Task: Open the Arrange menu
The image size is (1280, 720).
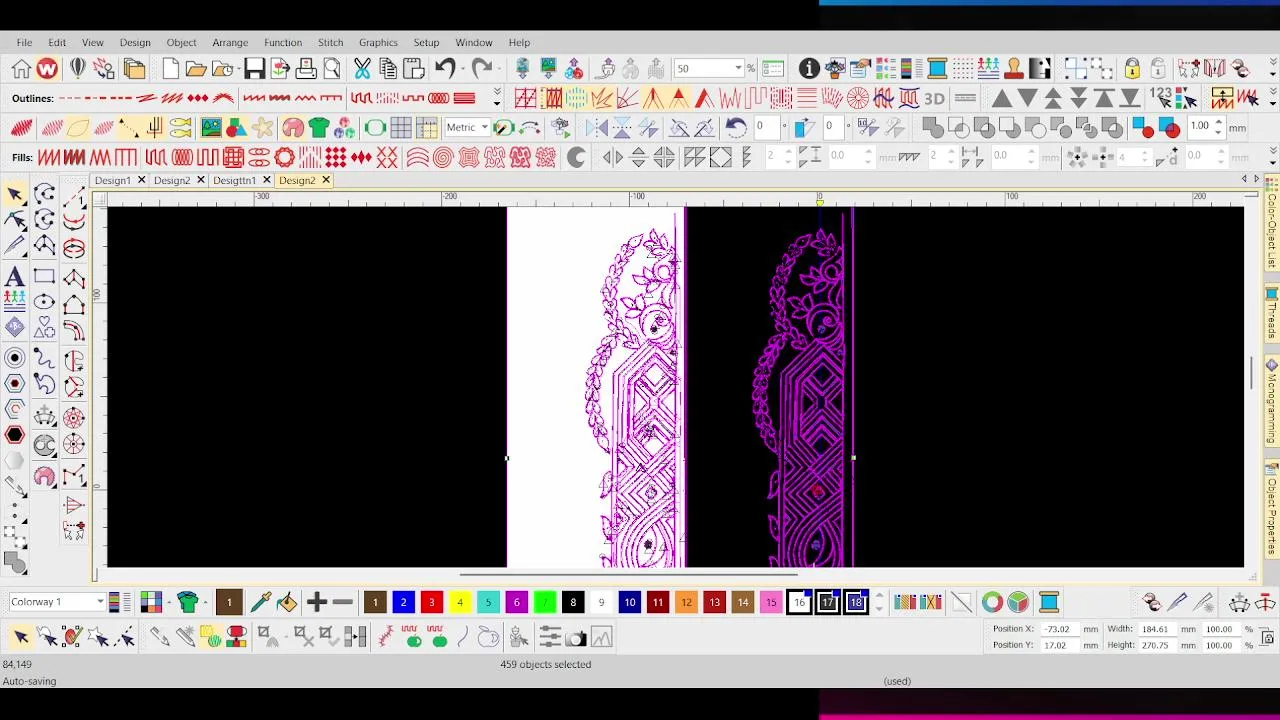Action: pyautogui.click(x=230, y=42)
